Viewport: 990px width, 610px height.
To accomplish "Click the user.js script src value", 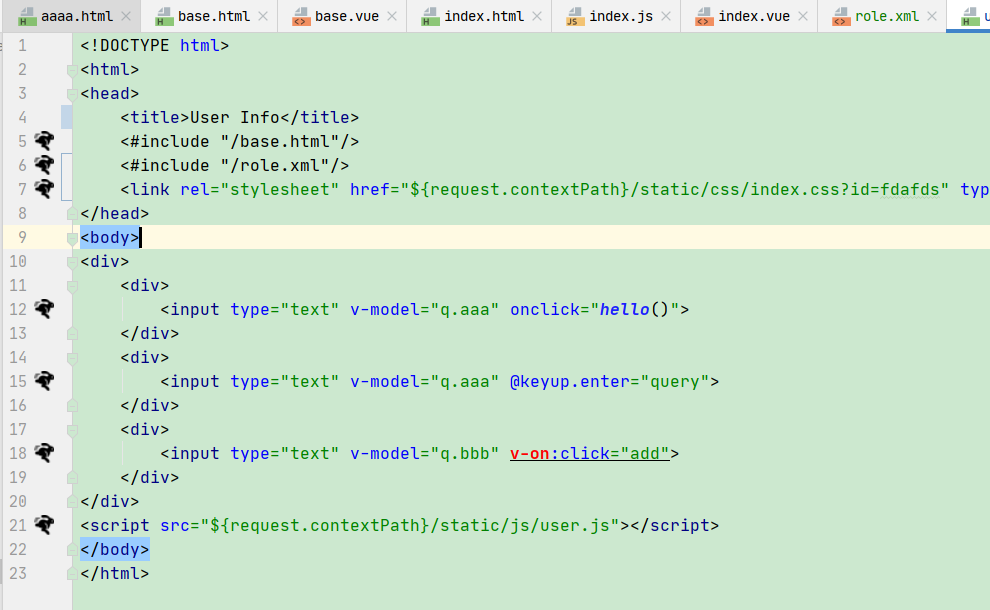I will point(410,525).
